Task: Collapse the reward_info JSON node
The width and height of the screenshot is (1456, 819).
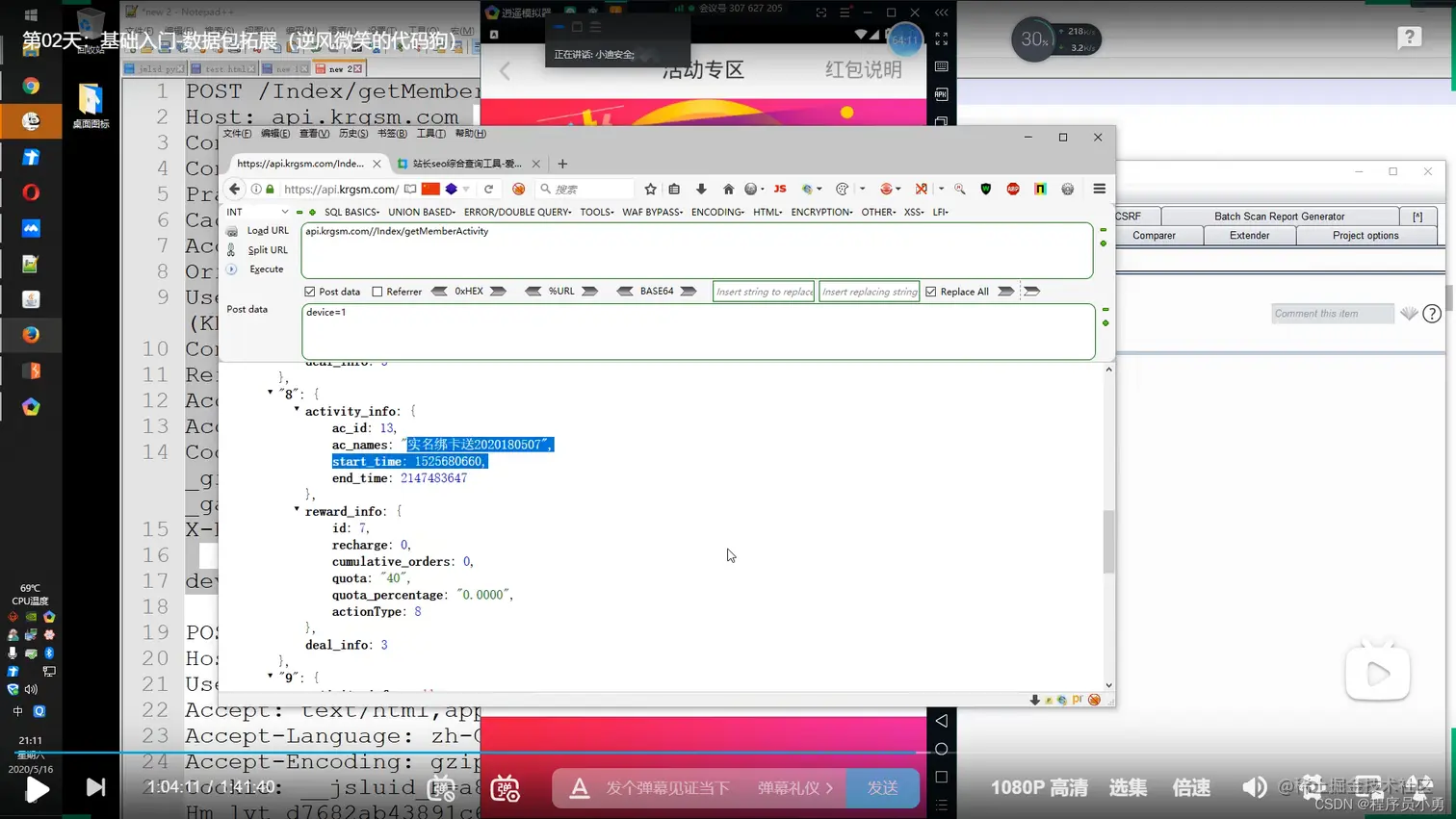Action: 297,510
